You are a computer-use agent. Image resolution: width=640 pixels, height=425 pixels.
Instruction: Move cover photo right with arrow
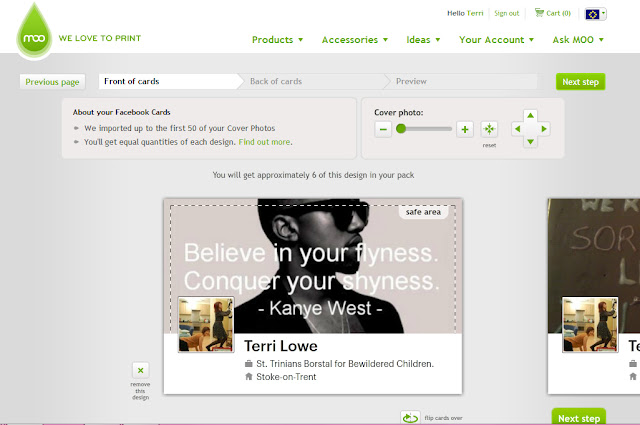click(x=544, y=129)
